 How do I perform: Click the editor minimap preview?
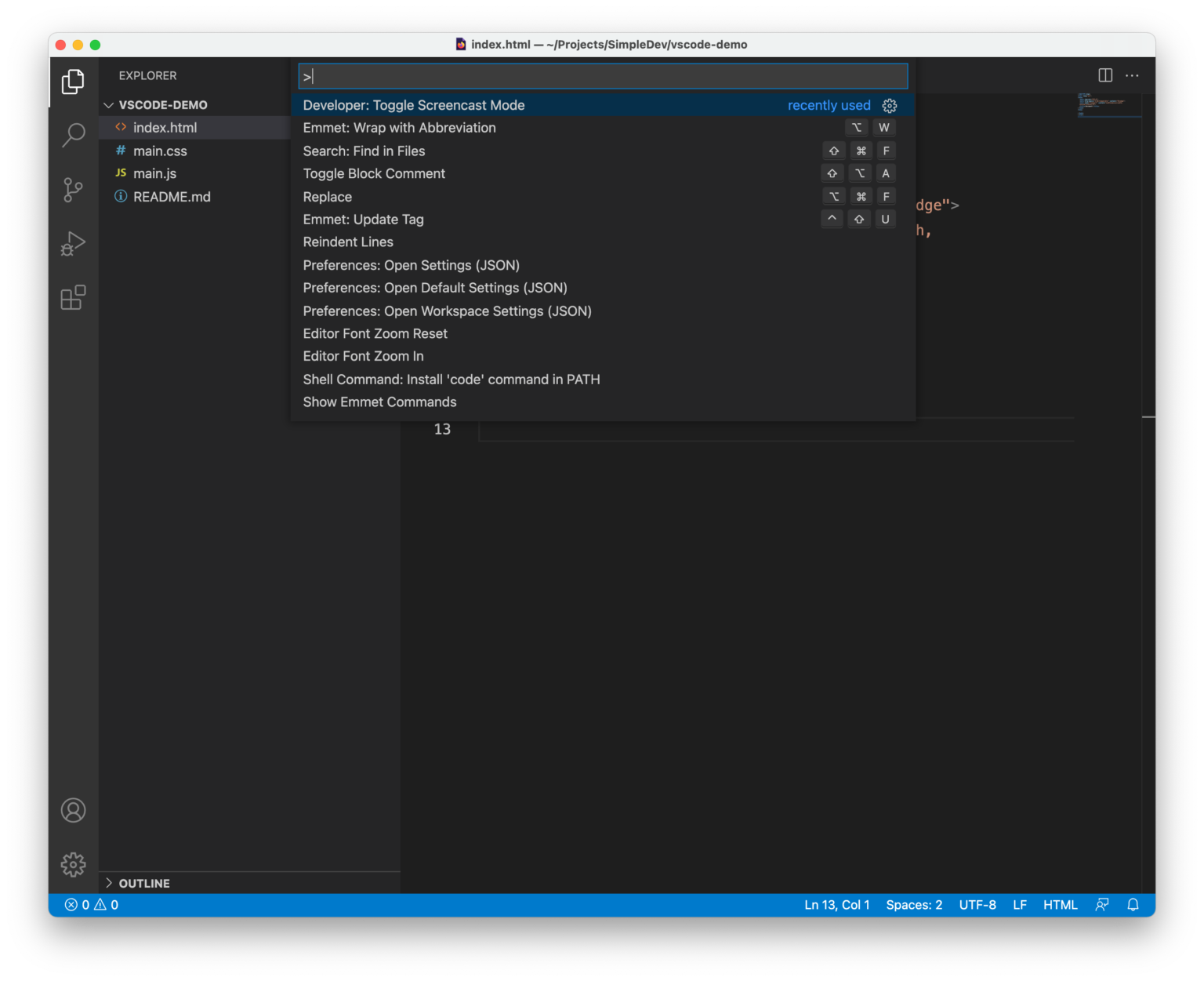1108,105
